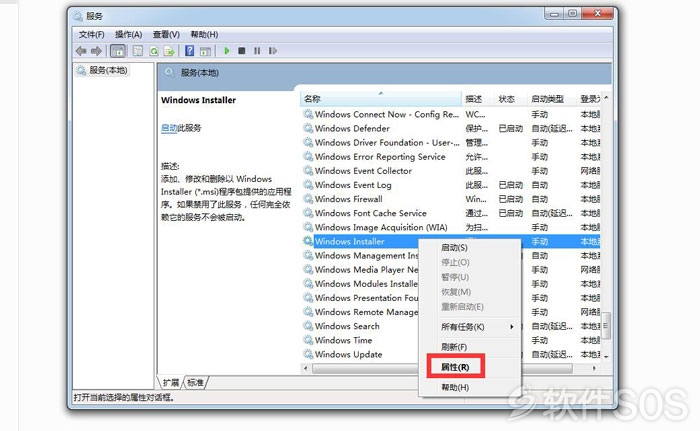Click the gear icon of Windows Defender row
Screen dimensions: 700x431
(x=308, y=128)
